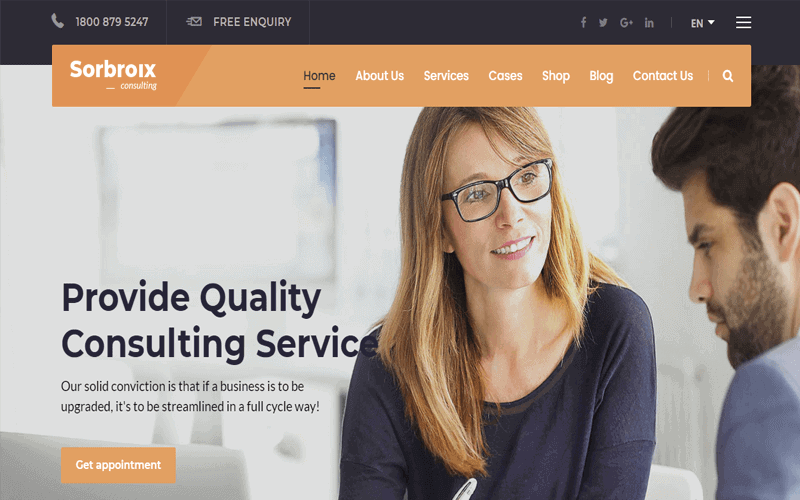Click the 1800 879 5247 phone number
Screen dimensions: 800x500
click(112, 22)
